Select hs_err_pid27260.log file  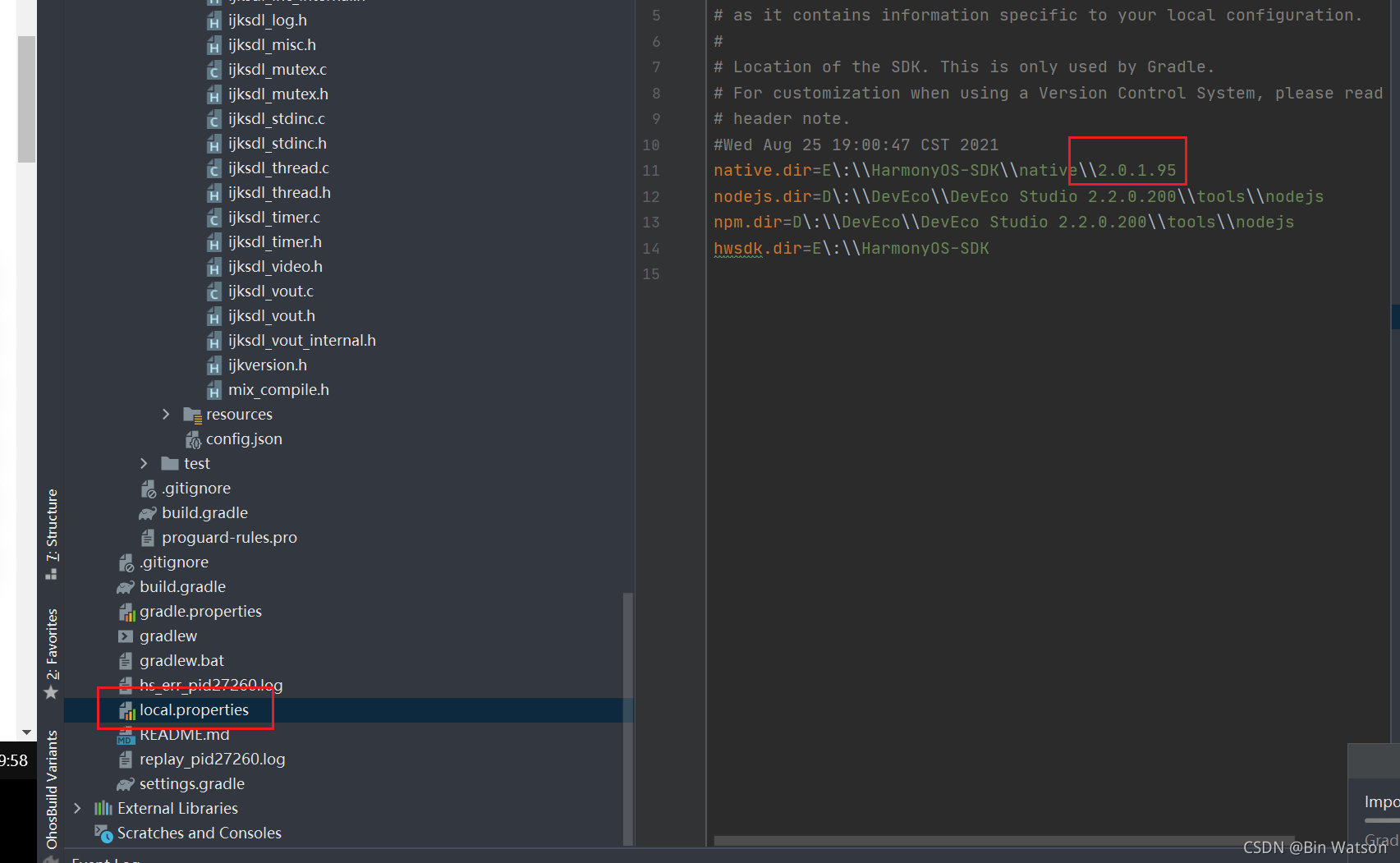point(210,686)
